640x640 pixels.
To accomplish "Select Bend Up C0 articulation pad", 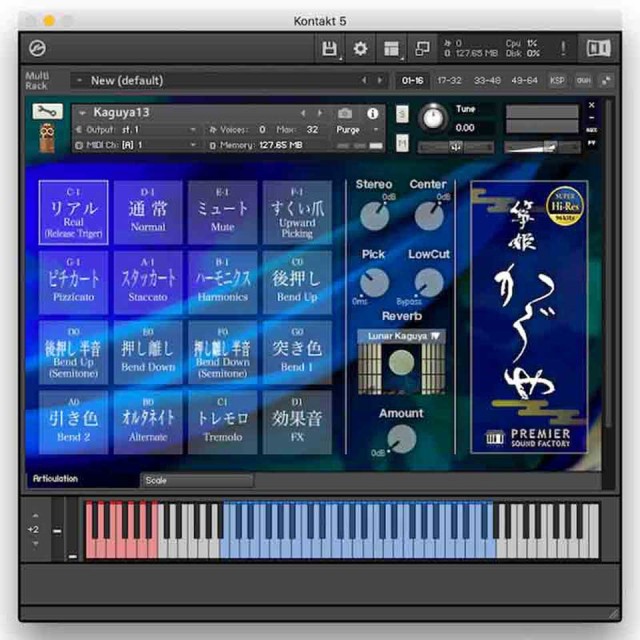I will [x=297, y=282].
